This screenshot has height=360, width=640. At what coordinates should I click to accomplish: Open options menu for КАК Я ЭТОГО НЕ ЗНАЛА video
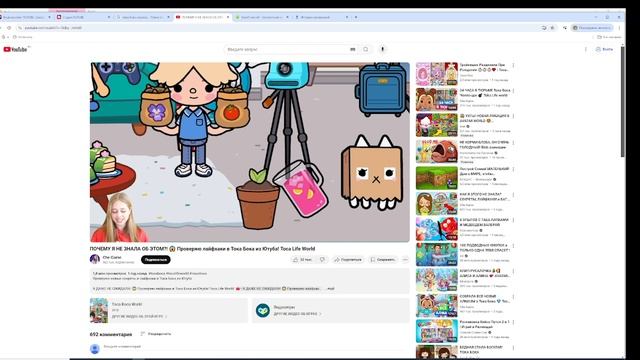(x=513, y=195)
